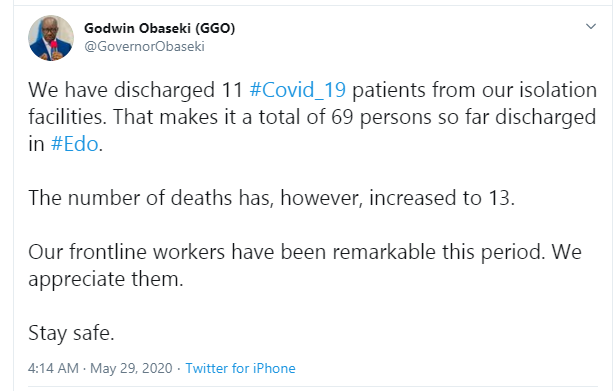The height and width of the screenshot is (391, 614).
Task: Click the 4:14 AM timestamp
Action: pyautogui.click(x=53, y=368)
